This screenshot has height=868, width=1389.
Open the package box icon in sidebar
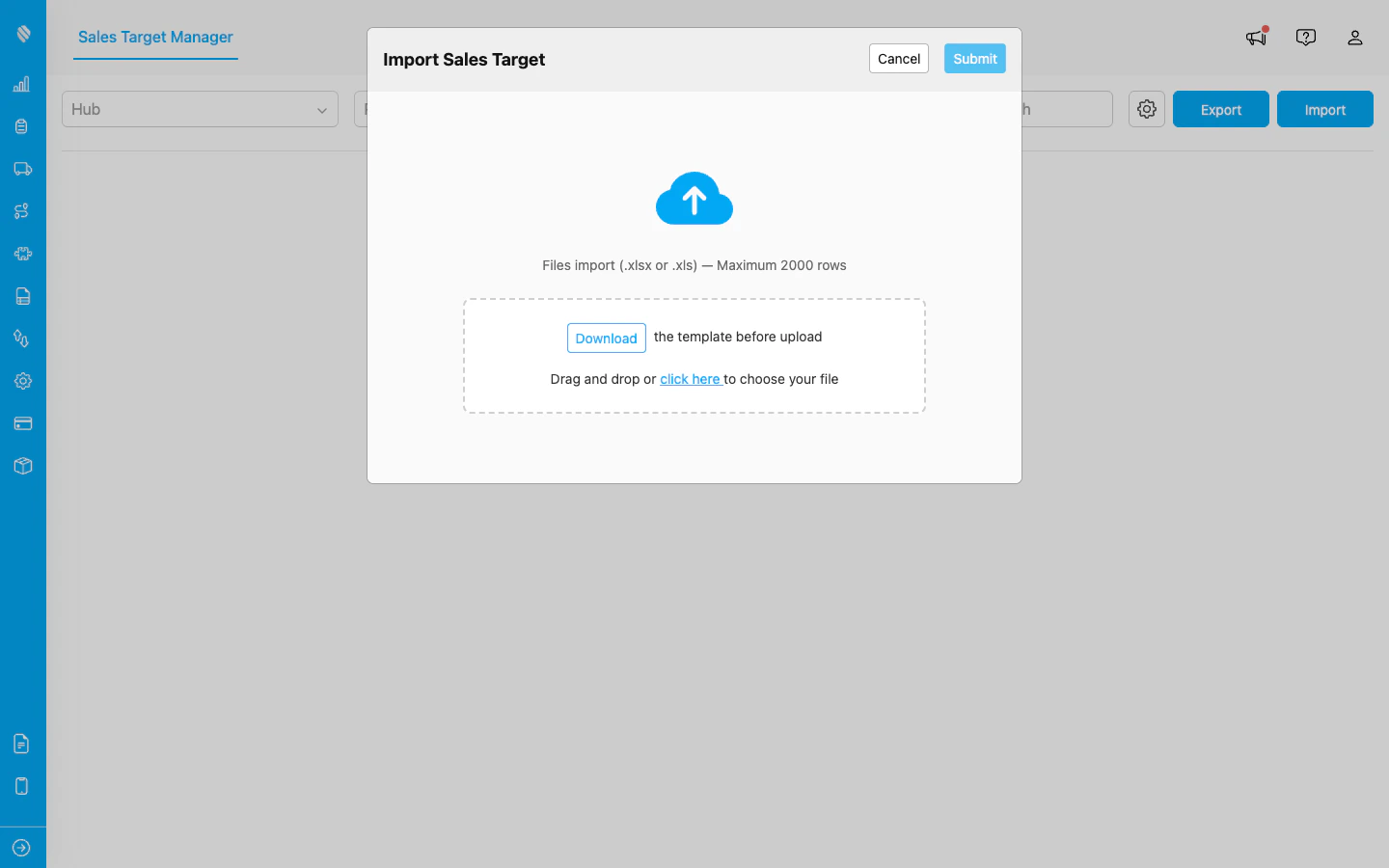[x=22, y=466]
